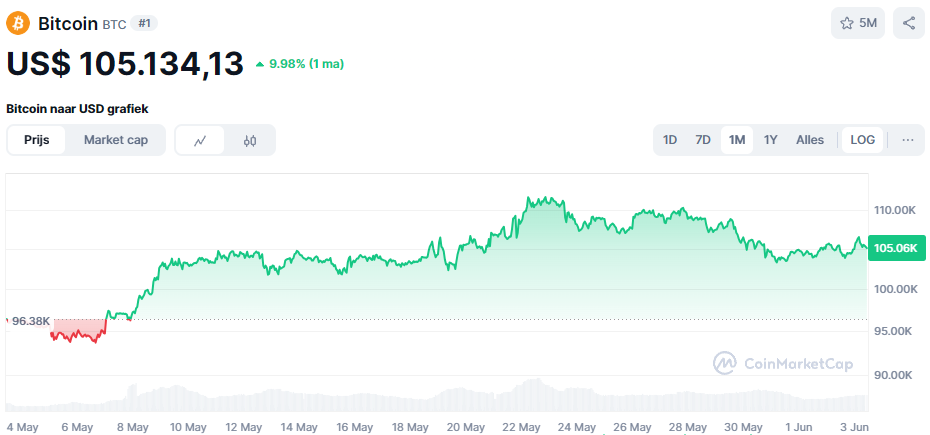Click the US$ 105.134,13 price text
930x435 pixels.
[x=125, y=63]
